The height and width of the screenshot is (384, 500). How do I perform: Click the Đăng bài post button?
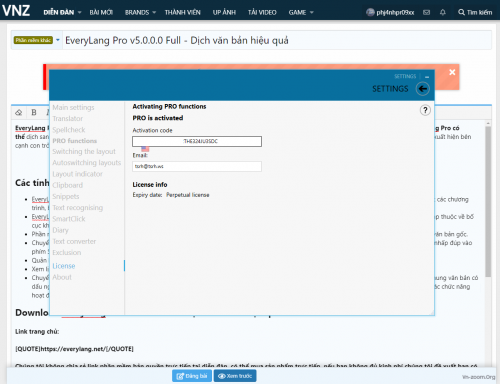coord(192,376)
